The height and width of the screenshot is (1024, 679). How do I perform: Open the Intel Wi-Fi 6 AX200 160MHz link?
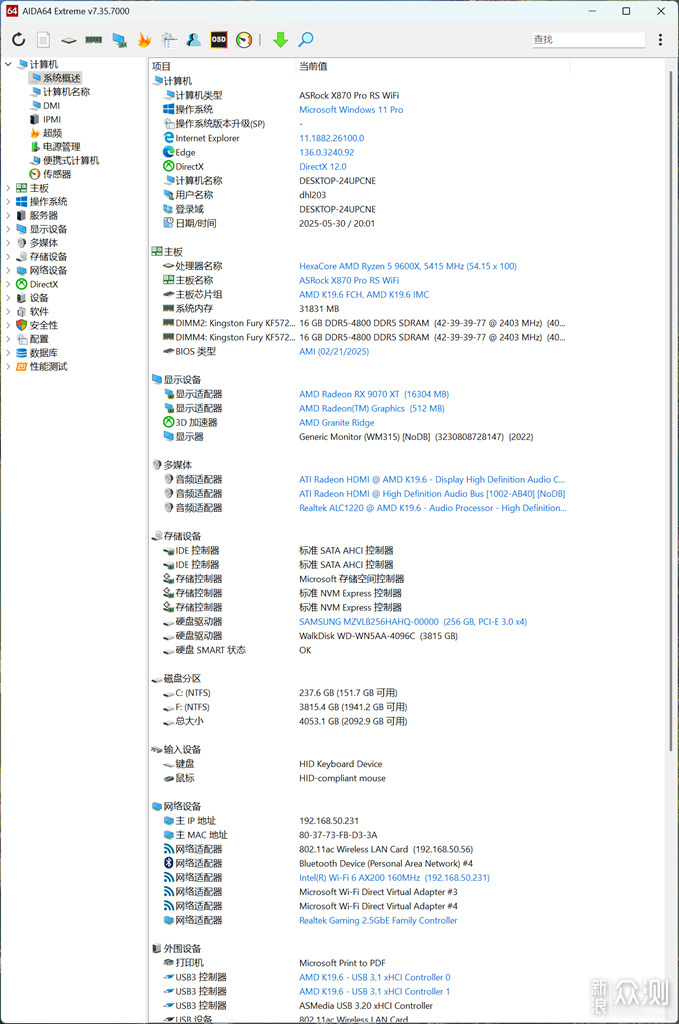point(394,877)
